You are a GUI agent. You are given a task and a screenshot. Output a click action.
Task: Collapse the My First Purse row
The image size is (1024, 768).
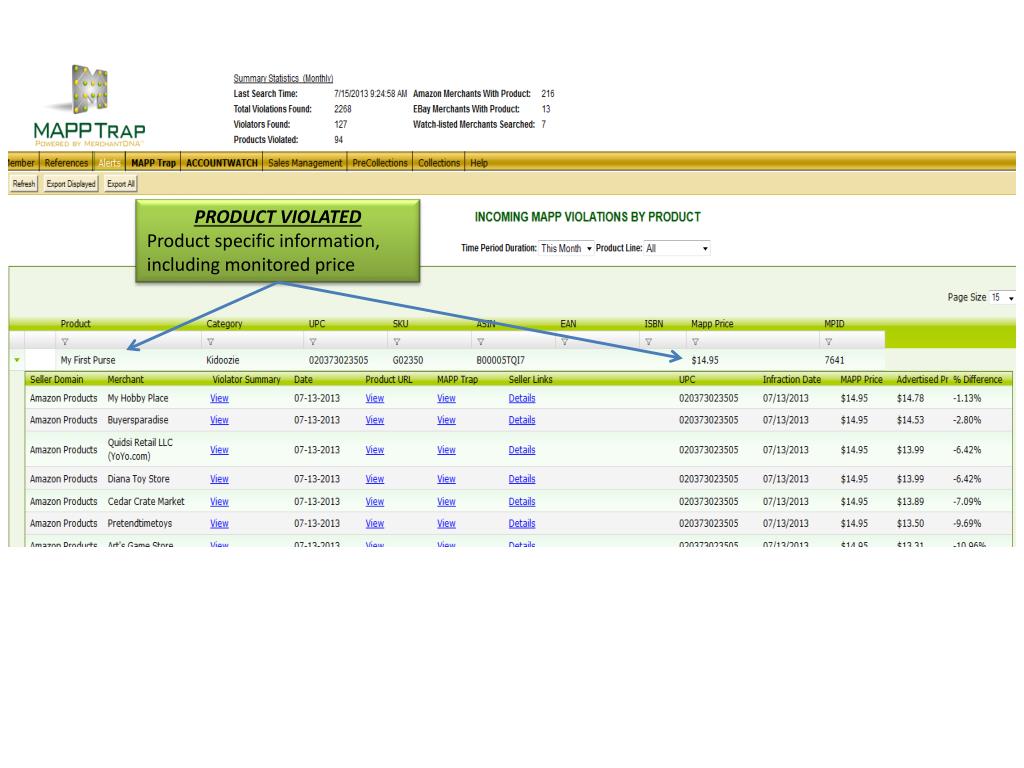[x=17, y=360]
